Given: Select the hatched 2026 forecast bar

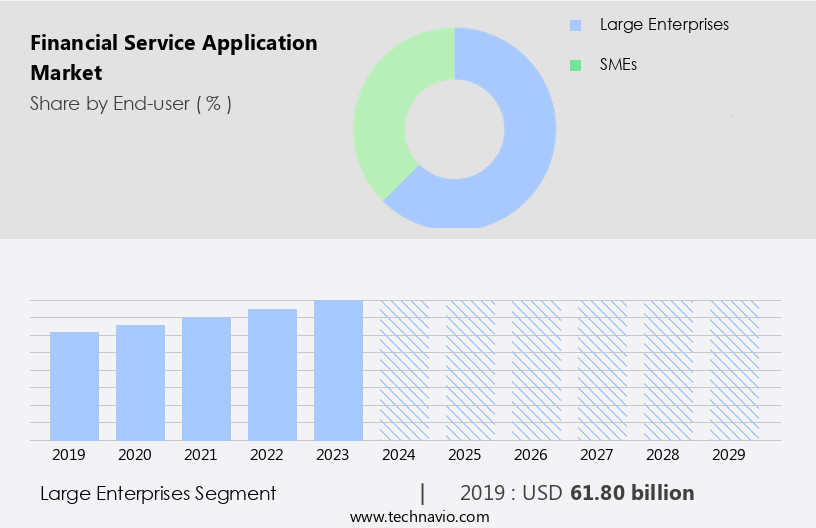Looking at the screenshot, I should pos(536,370).
